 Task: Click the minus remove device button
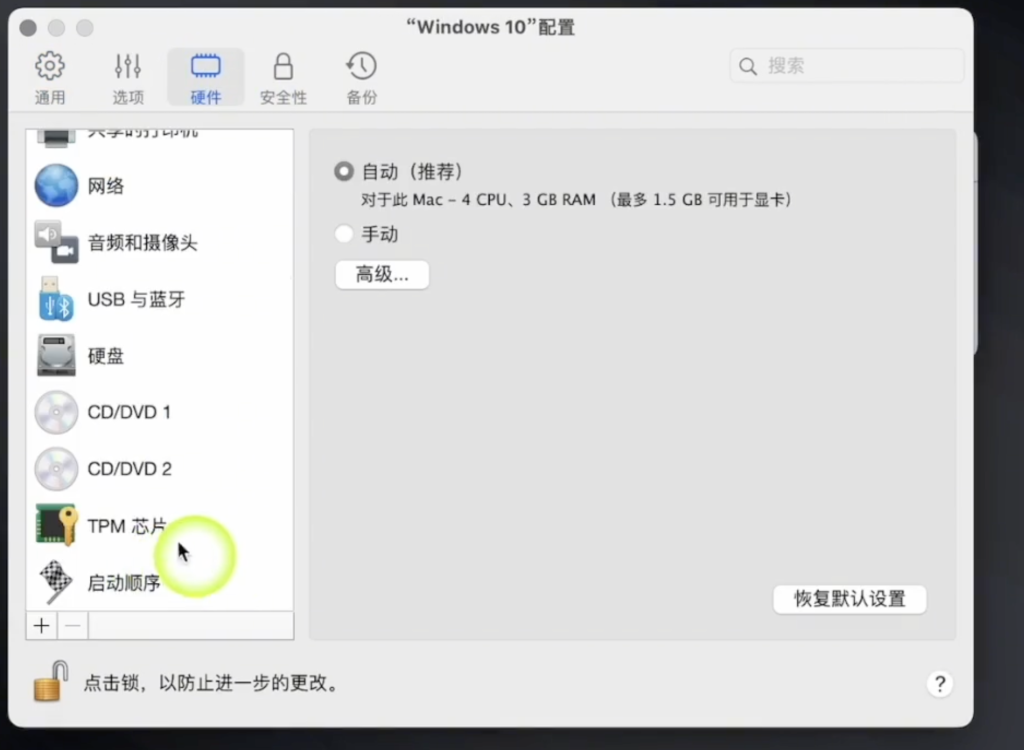click(x=73, y=626)
